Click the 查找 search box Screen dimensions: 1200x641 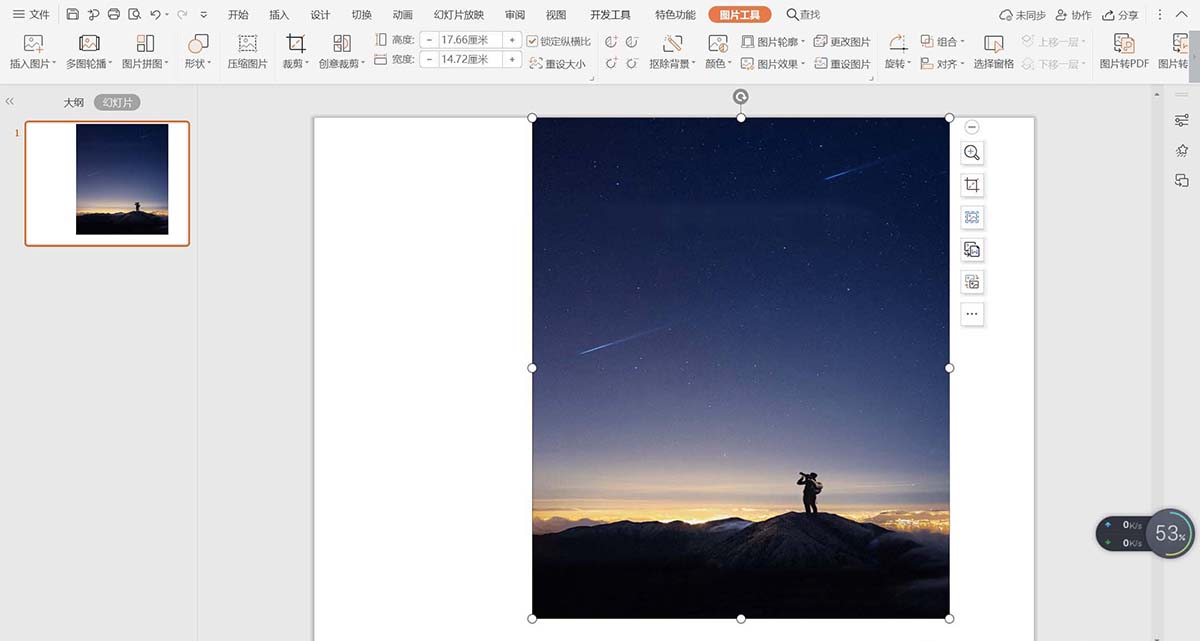(803, 15)
